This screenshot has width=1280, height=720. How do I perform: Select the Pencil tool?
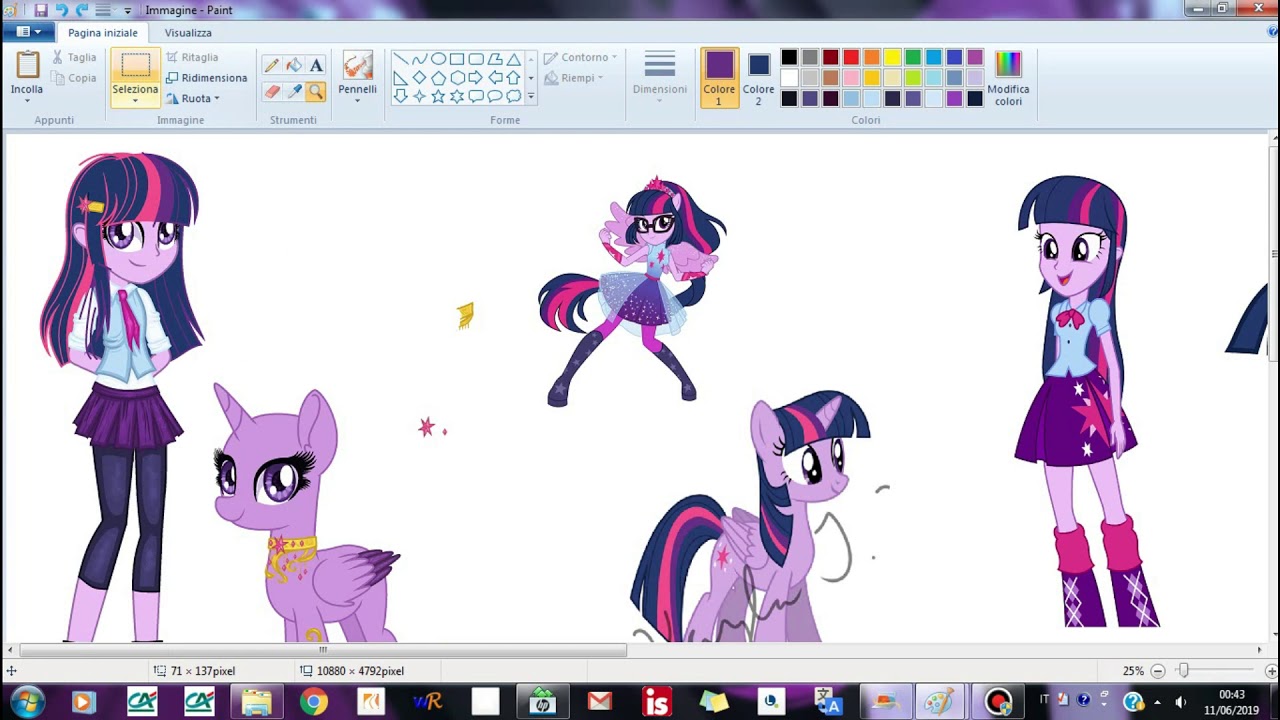(x=272, y=65)
